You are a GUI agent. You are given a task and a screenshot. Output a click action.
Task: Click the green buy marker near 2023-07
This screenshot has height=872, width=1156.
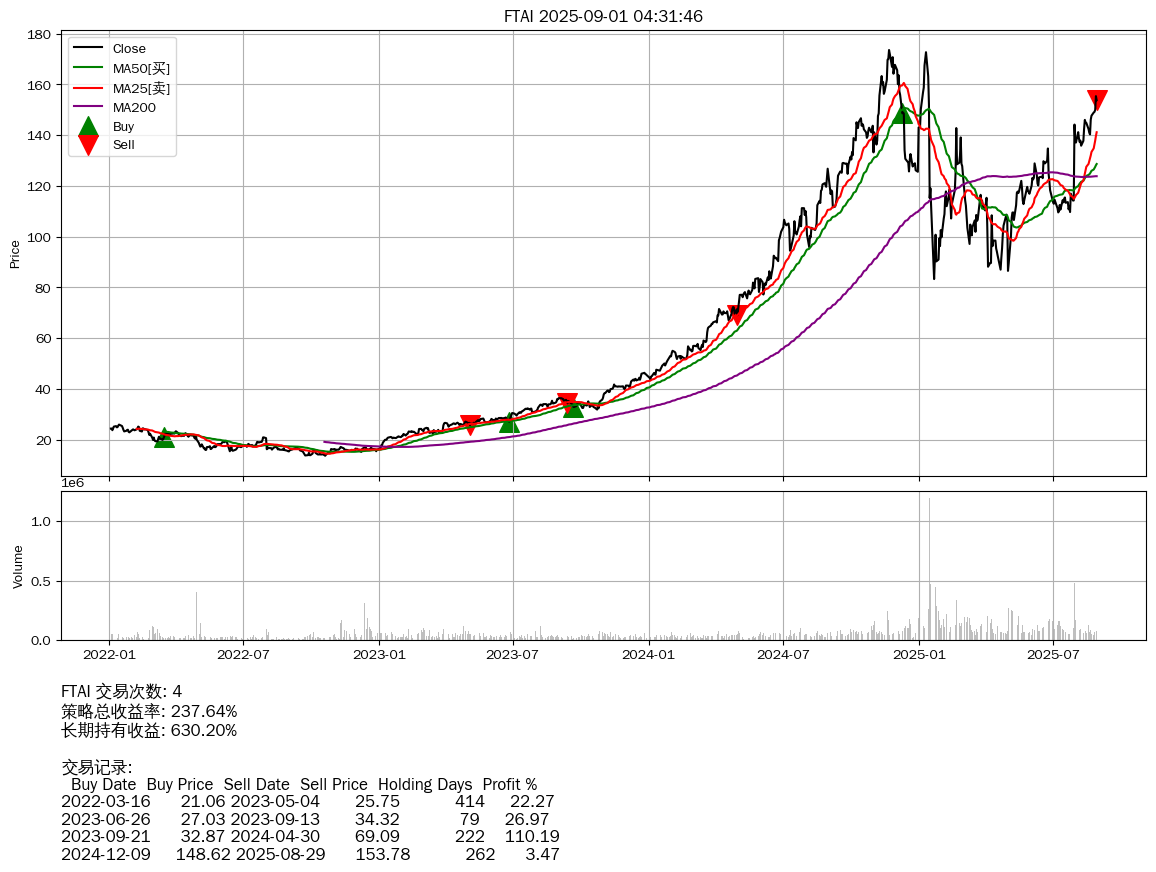[x=509, y=422]
